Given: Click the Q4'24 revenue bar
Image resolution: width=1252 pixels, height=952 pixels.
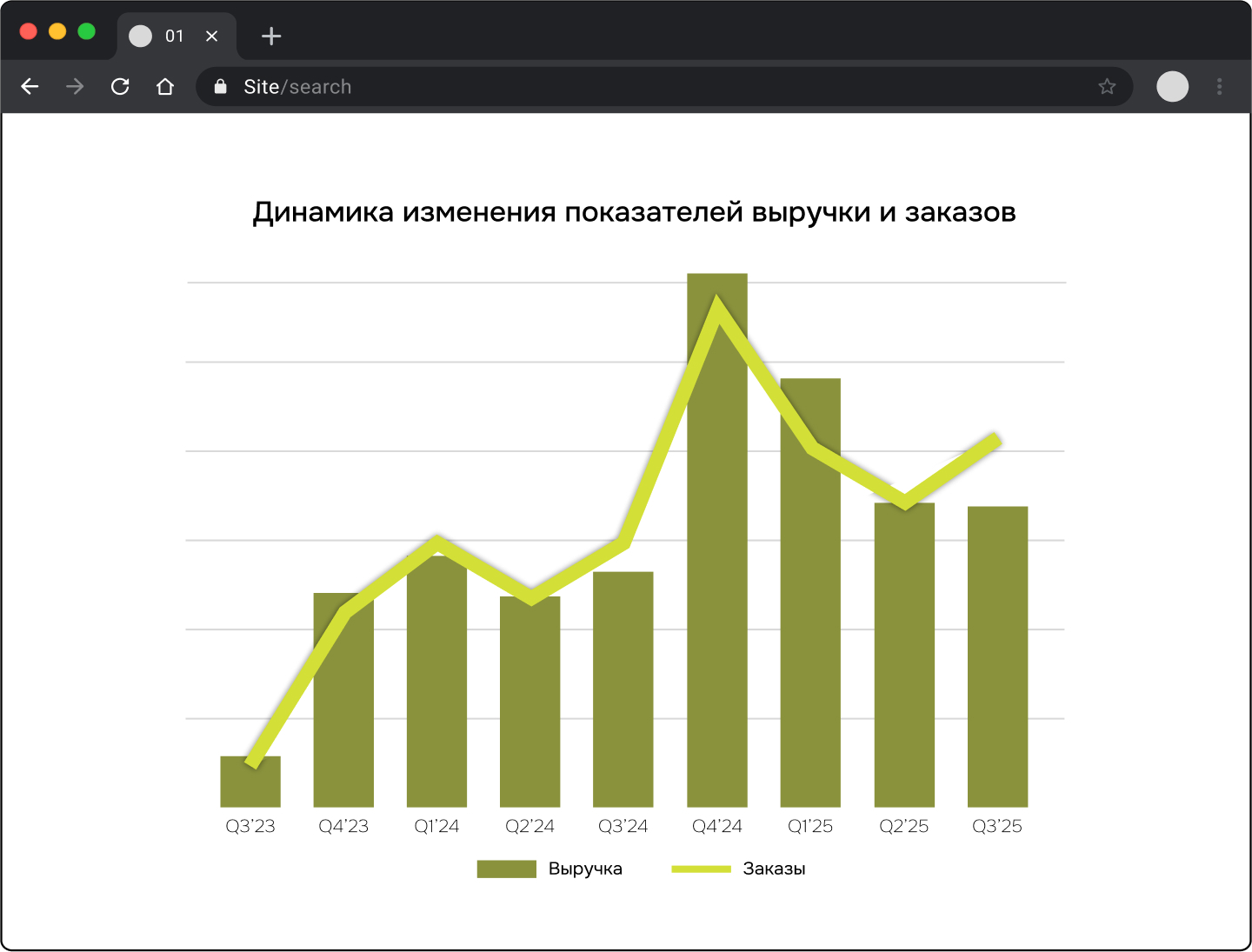Looking at the screenshot, I should point(717,609).
